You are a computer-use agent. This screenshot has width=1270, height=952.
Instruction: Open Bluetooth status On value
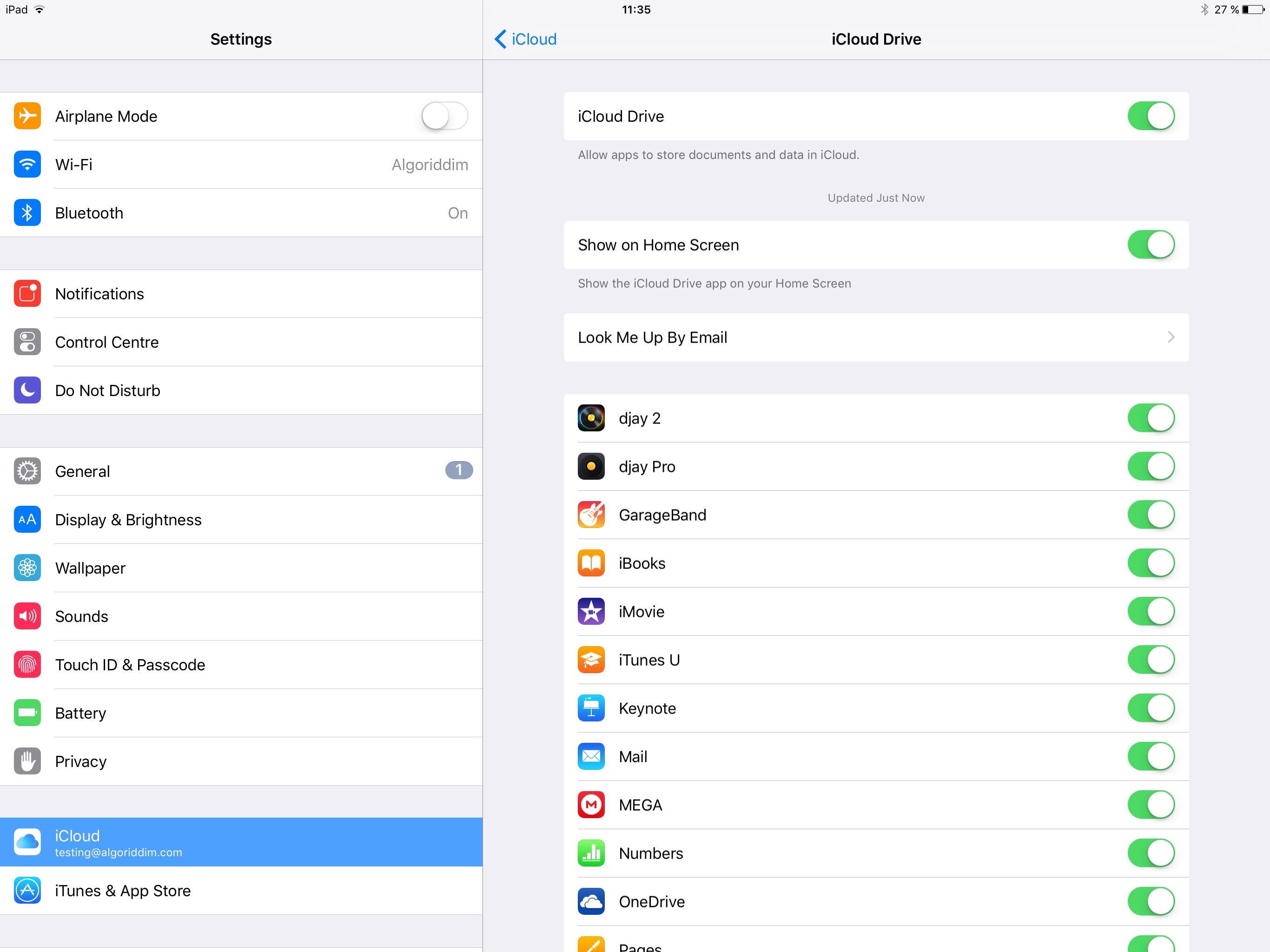point(457,213)
